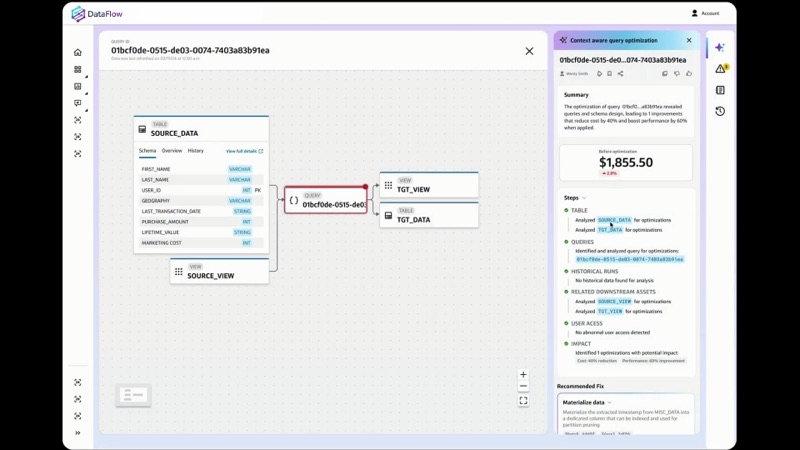800x450 pixels.
Task: Open the AI sparkle optimization tab
Action: [x=720, y=47]
